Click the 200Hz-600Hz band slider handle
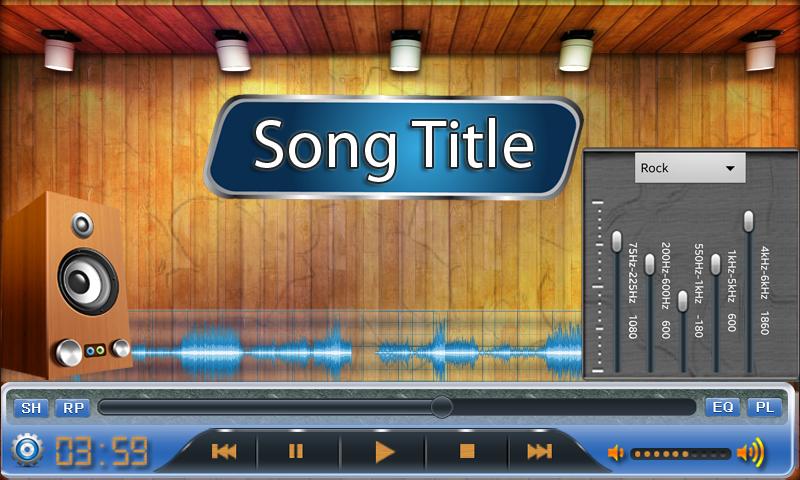Screen dimensions: 800x480 click(x=650, y=264)
